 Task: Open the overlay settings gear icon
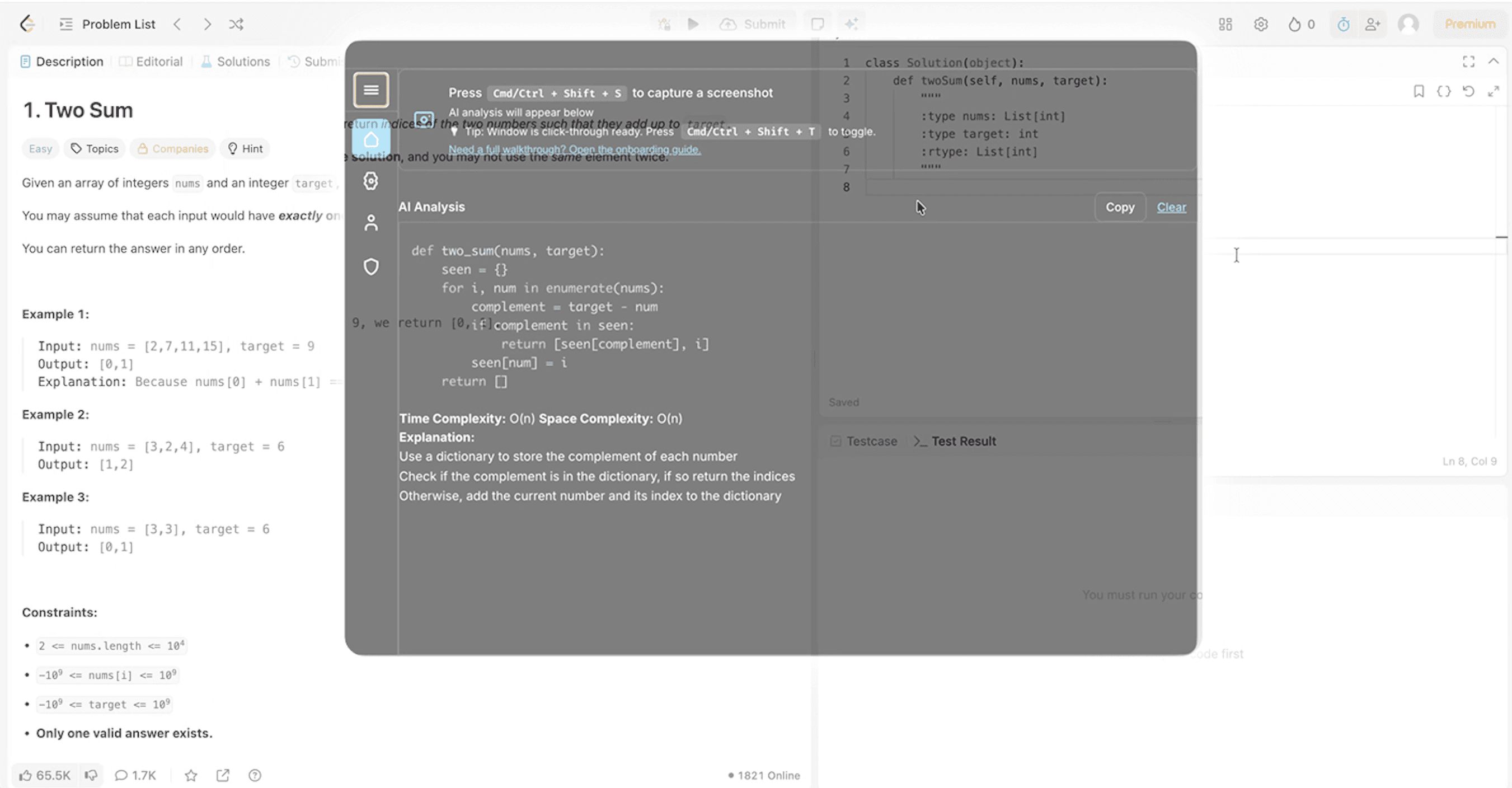370,181
